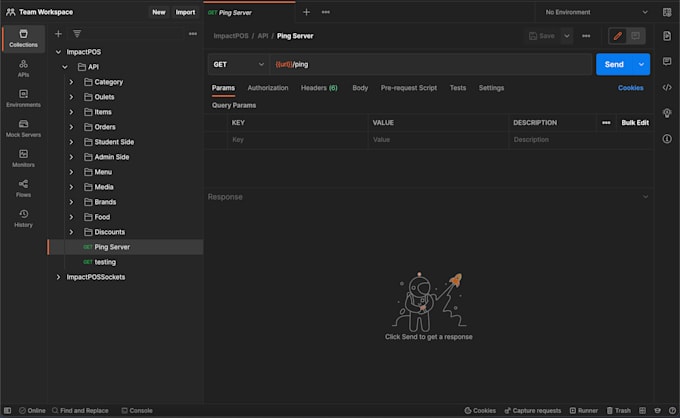Select the Ping Server request tab

pyautogui.click(x=249, y=13)
